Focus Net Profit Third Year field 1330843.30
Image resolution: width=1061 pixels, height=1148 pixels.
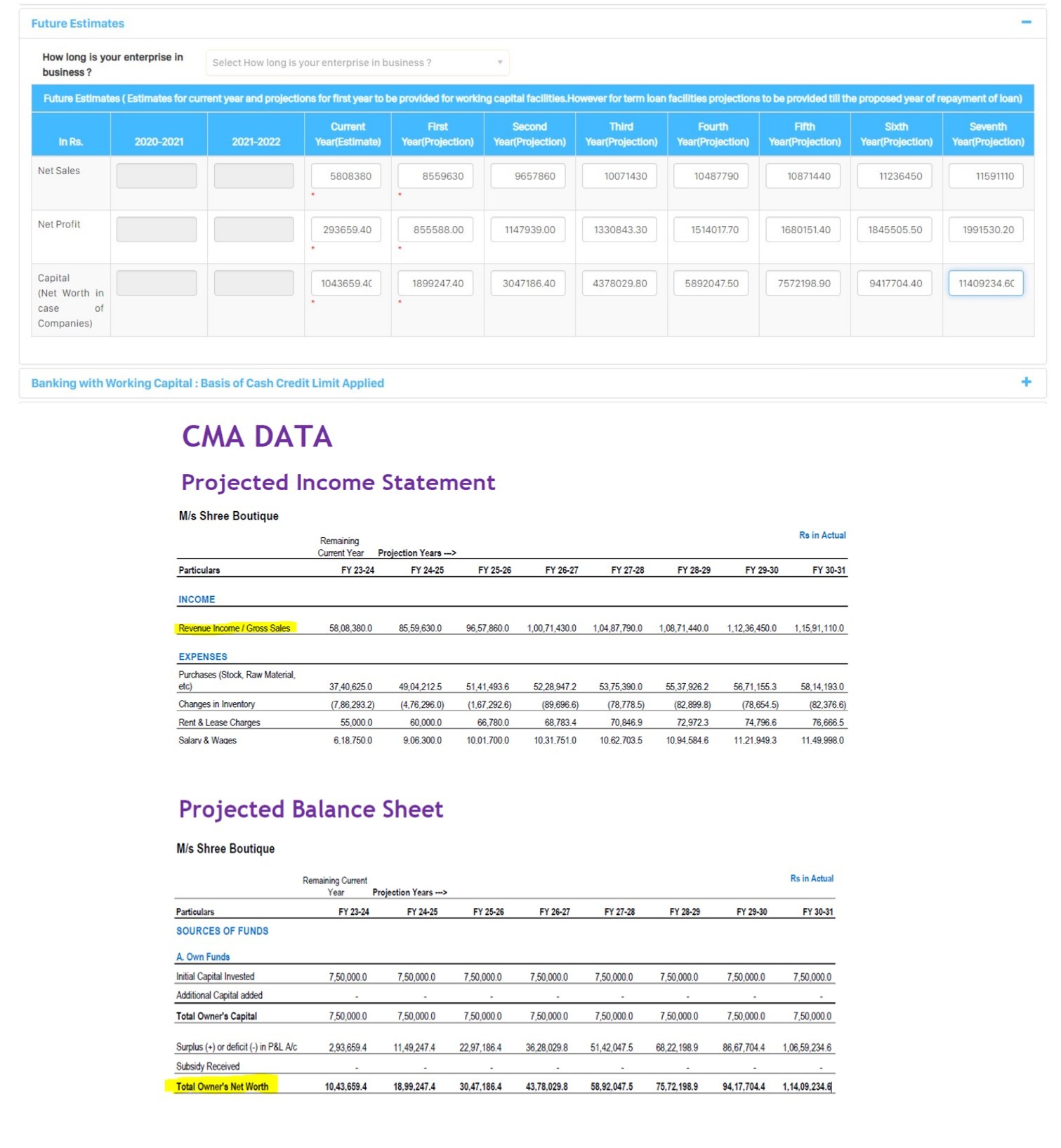[x=619, y=230]
